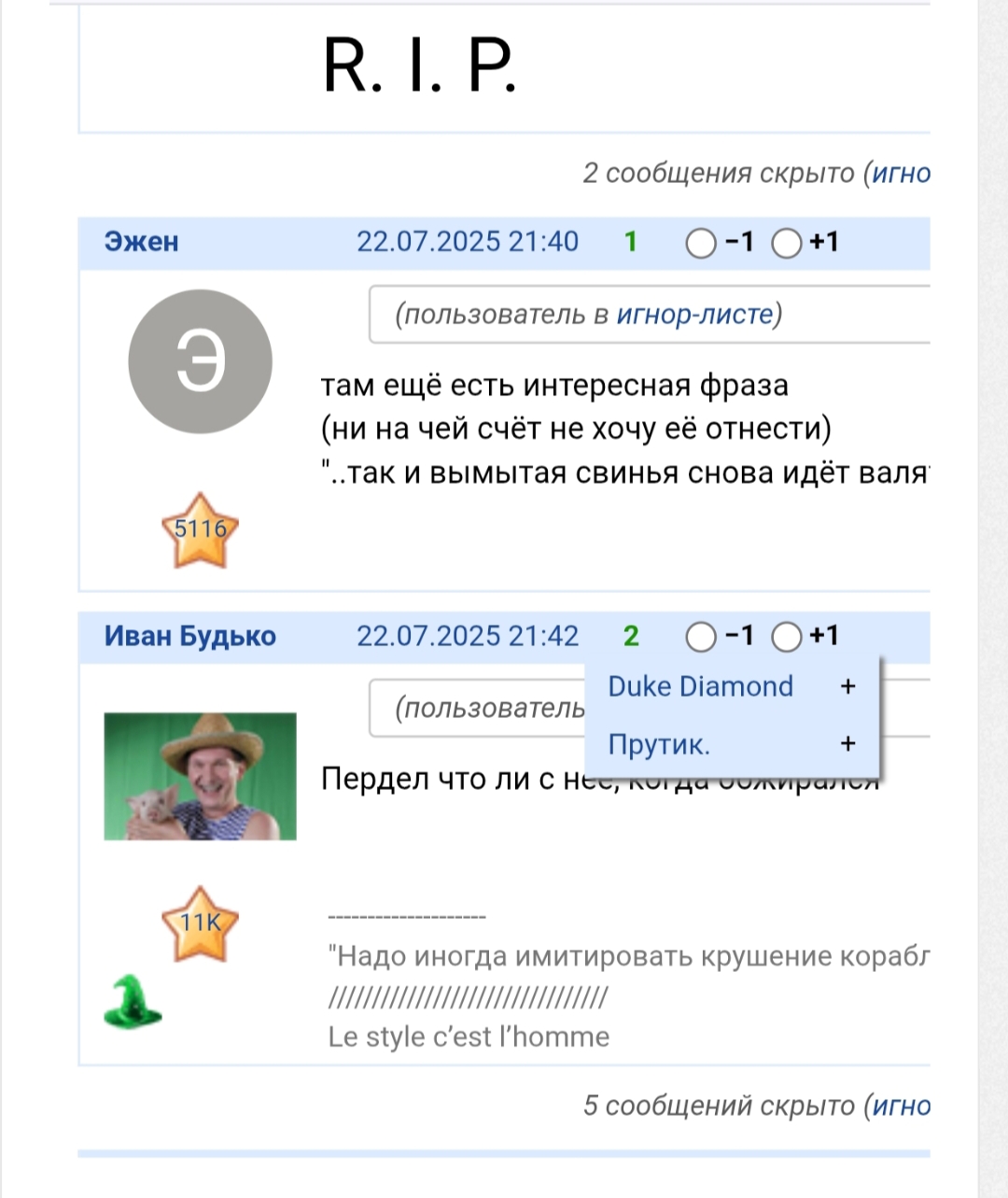Image resolution: width=1008 pixels, height=1198 pixels.
Task: Open Эжен's user profile link
Action: pos(141,242)
